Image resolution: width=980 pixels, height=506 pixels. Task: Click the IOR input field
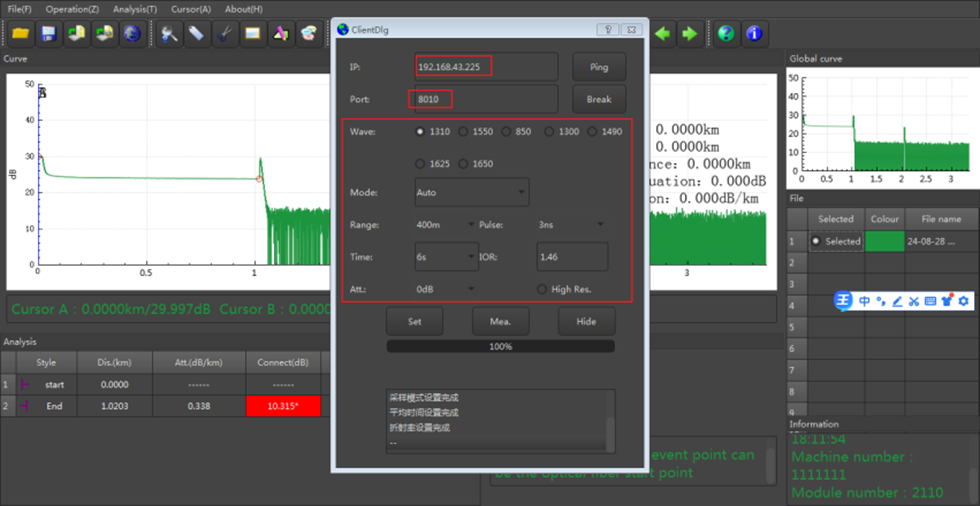pos(571,257)
